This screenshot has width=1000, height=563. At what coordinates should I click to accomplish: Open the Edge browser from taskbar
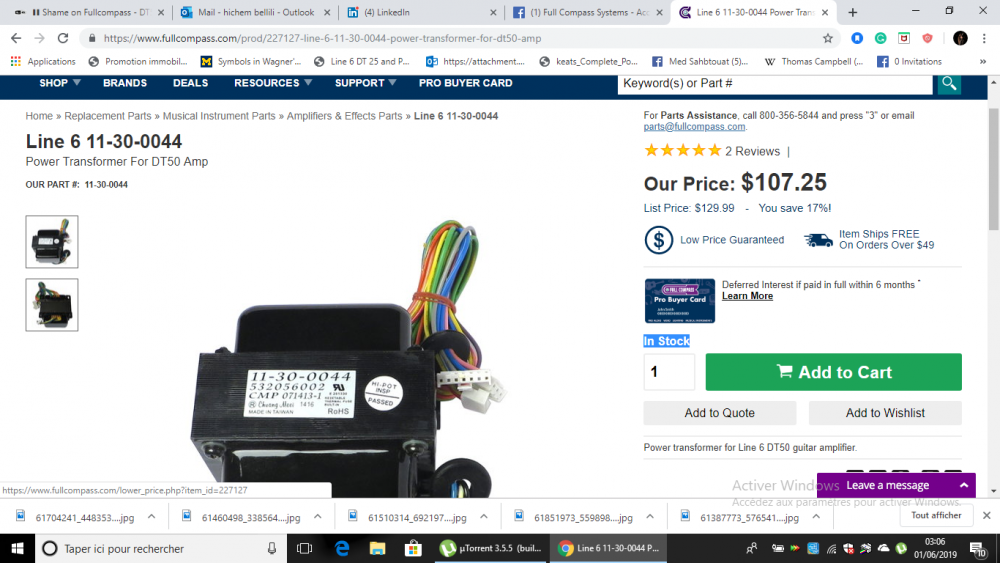click(x=342, y=548)
